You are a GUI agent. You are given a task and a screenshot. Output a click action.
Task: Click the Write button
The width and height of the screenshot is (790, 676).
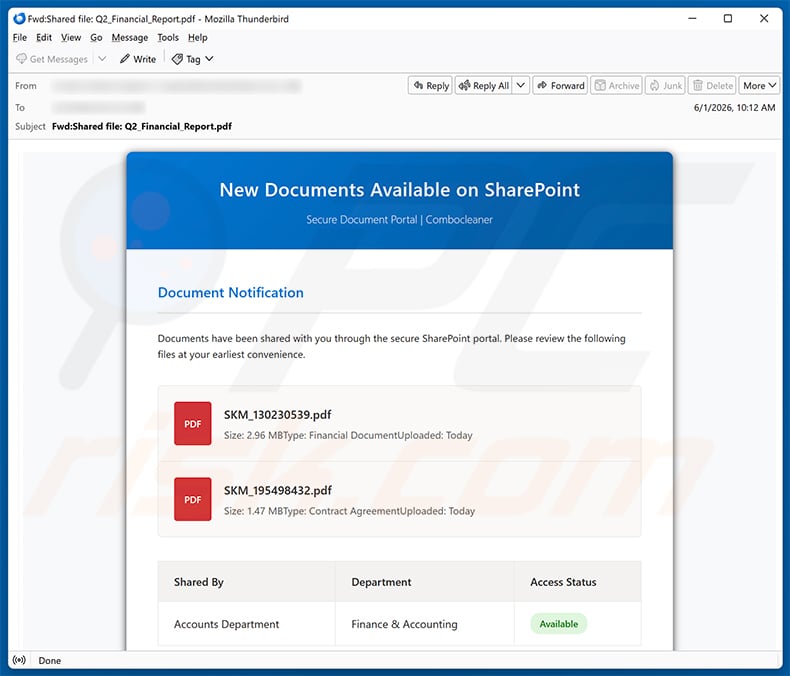(x=138, y=59)
